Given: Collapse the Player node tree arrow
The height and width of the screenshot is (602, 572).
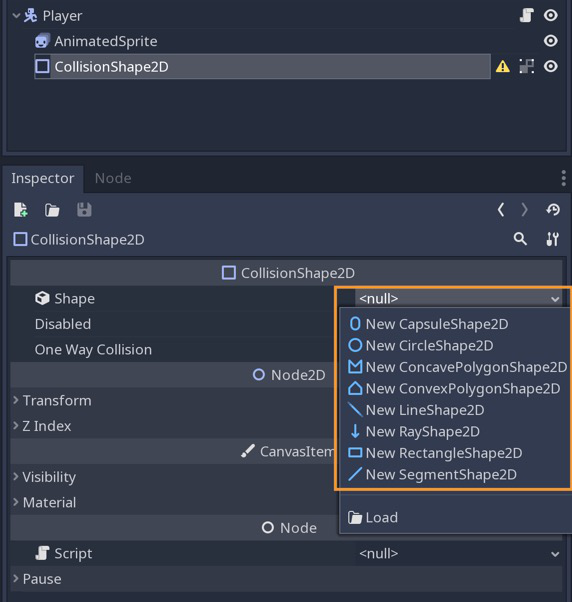Looking at the screenshot, I should (x=16, y=16).
